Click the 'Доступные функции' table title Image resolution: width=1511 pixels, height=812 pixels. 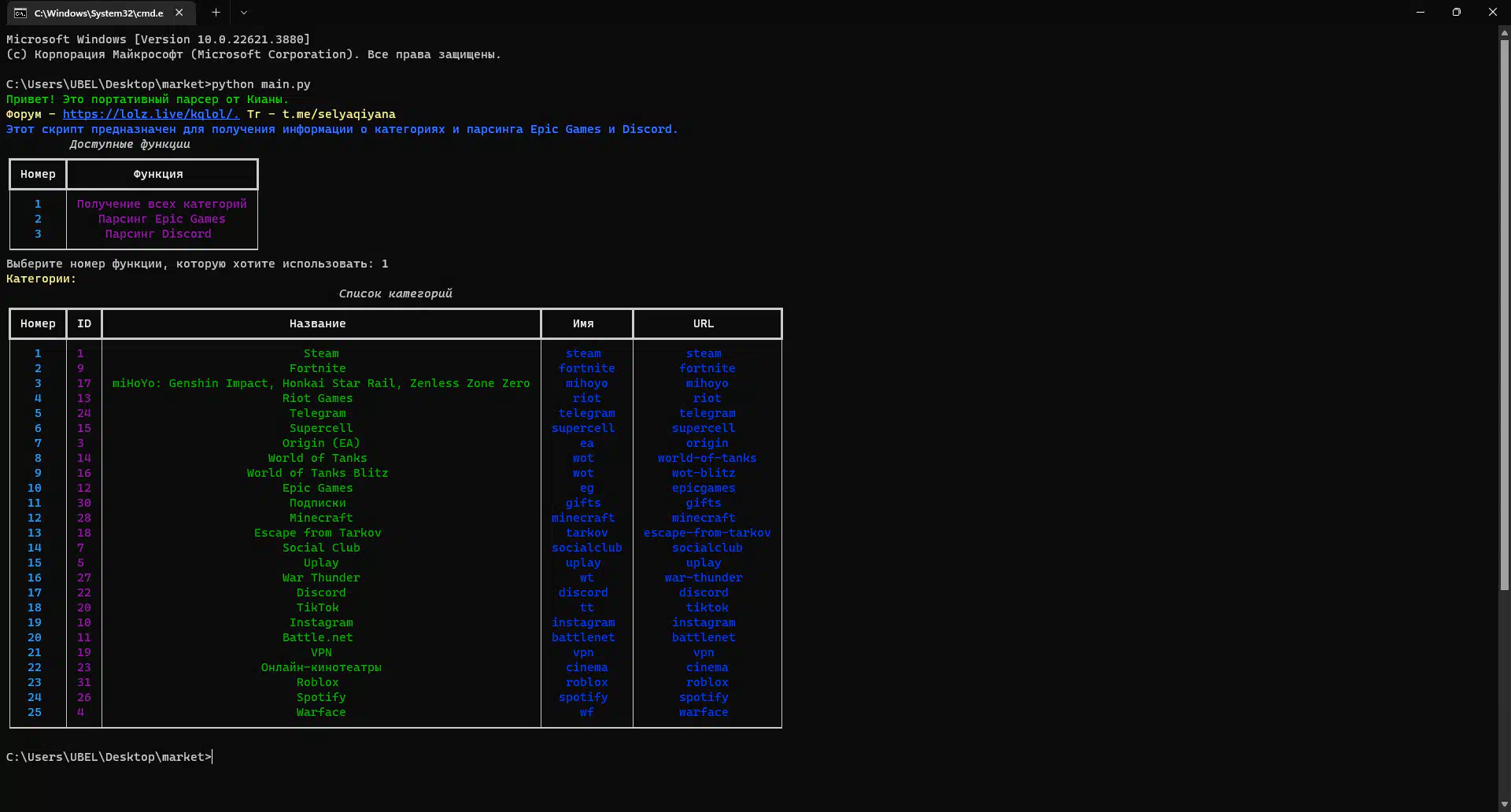[x=130, y=144]
